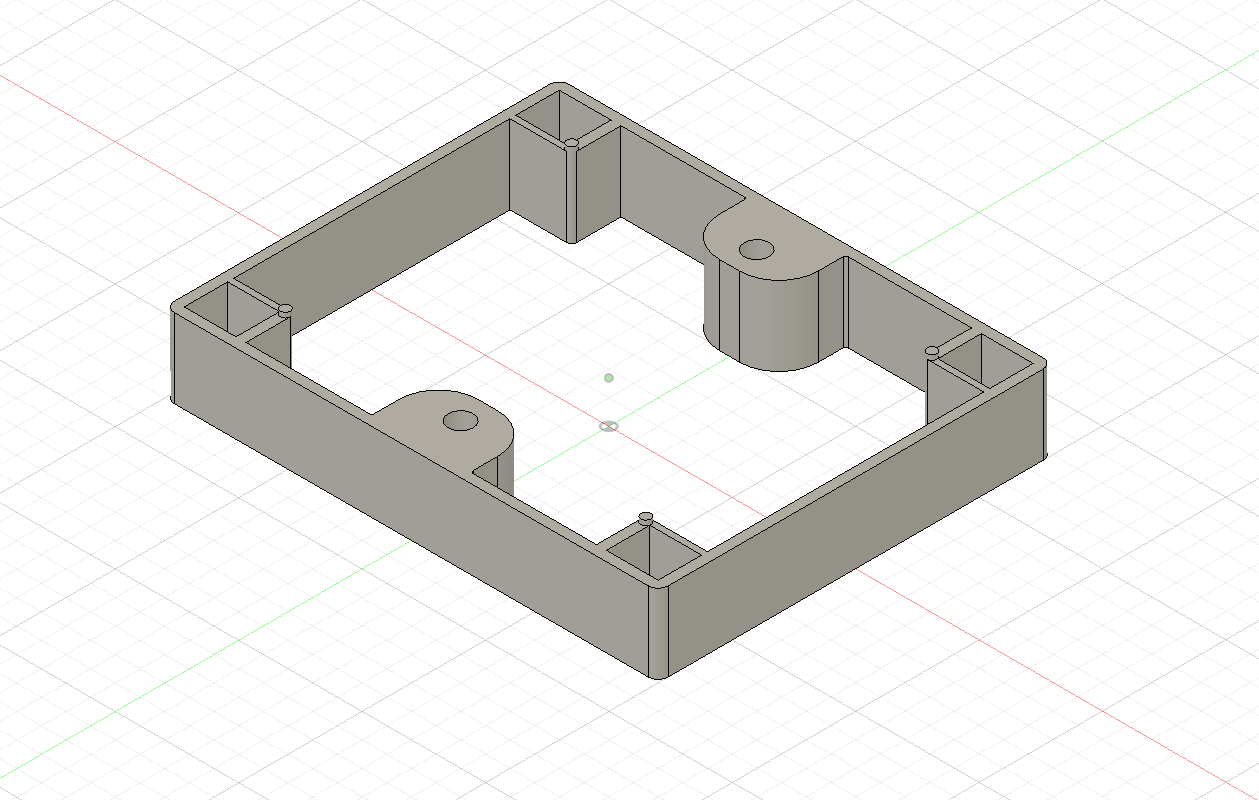Pick the small peg at the rightmost corner

click(x=932, y=351)
